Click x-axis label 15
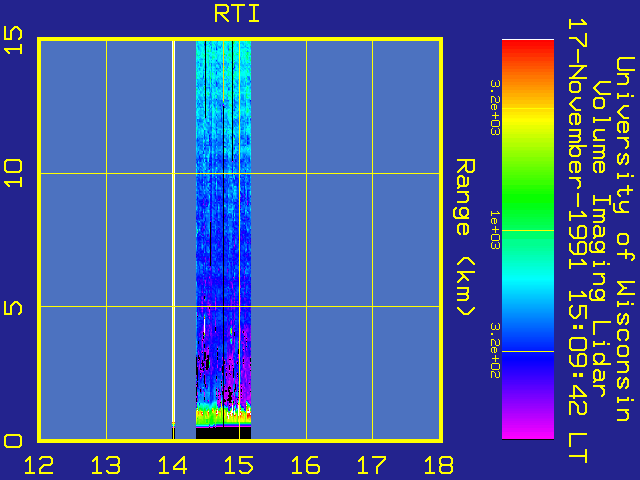This screenshot has height=480, width=640. [239, 465]
